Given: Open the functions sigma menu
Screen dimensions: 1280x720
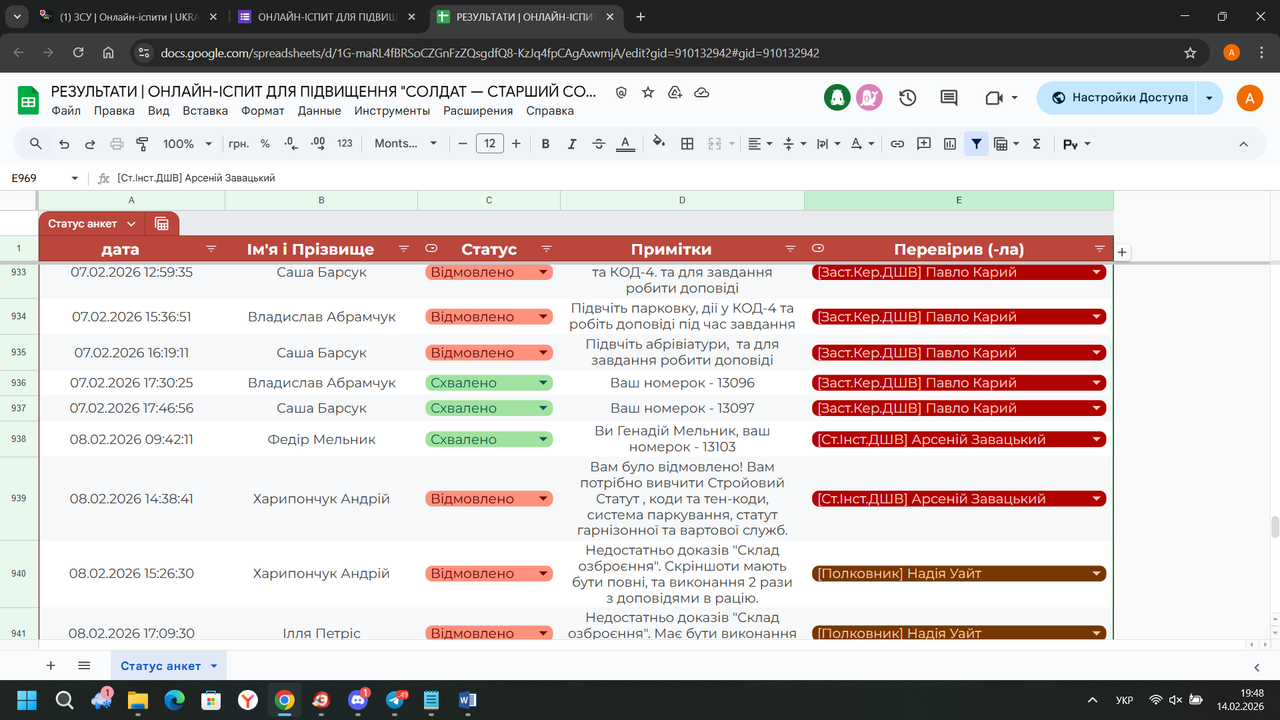Looking at the screenshot, I should (x=1036, y=144).
